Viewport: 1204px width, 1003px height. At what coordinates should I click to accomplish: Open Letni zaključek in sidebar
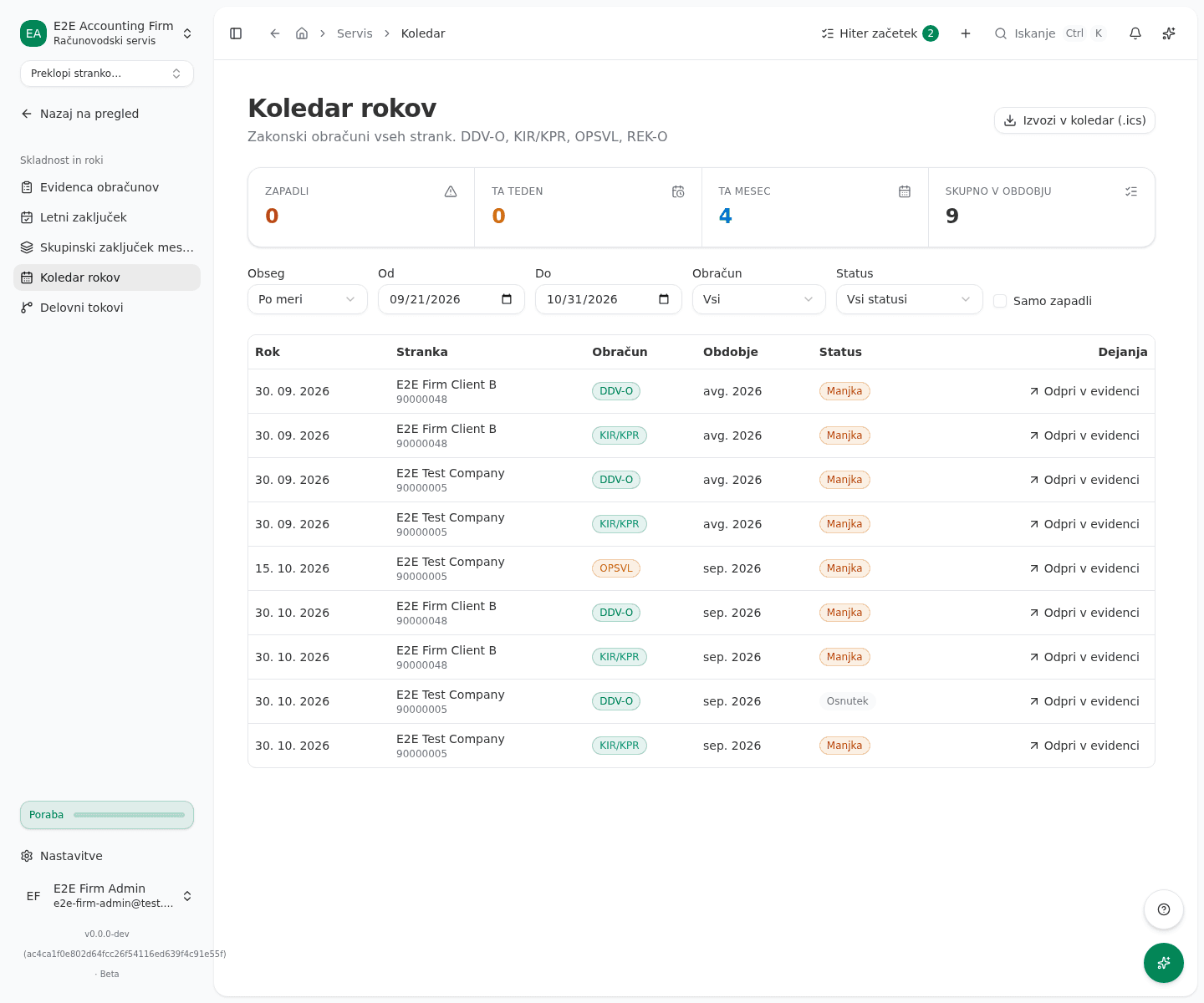[107, 217]
